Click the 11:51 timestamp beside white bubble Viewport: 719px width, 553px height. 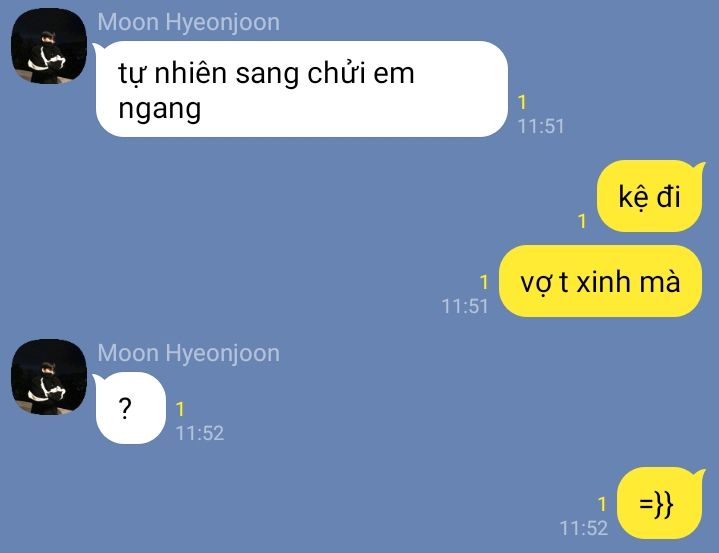(541, 126)
